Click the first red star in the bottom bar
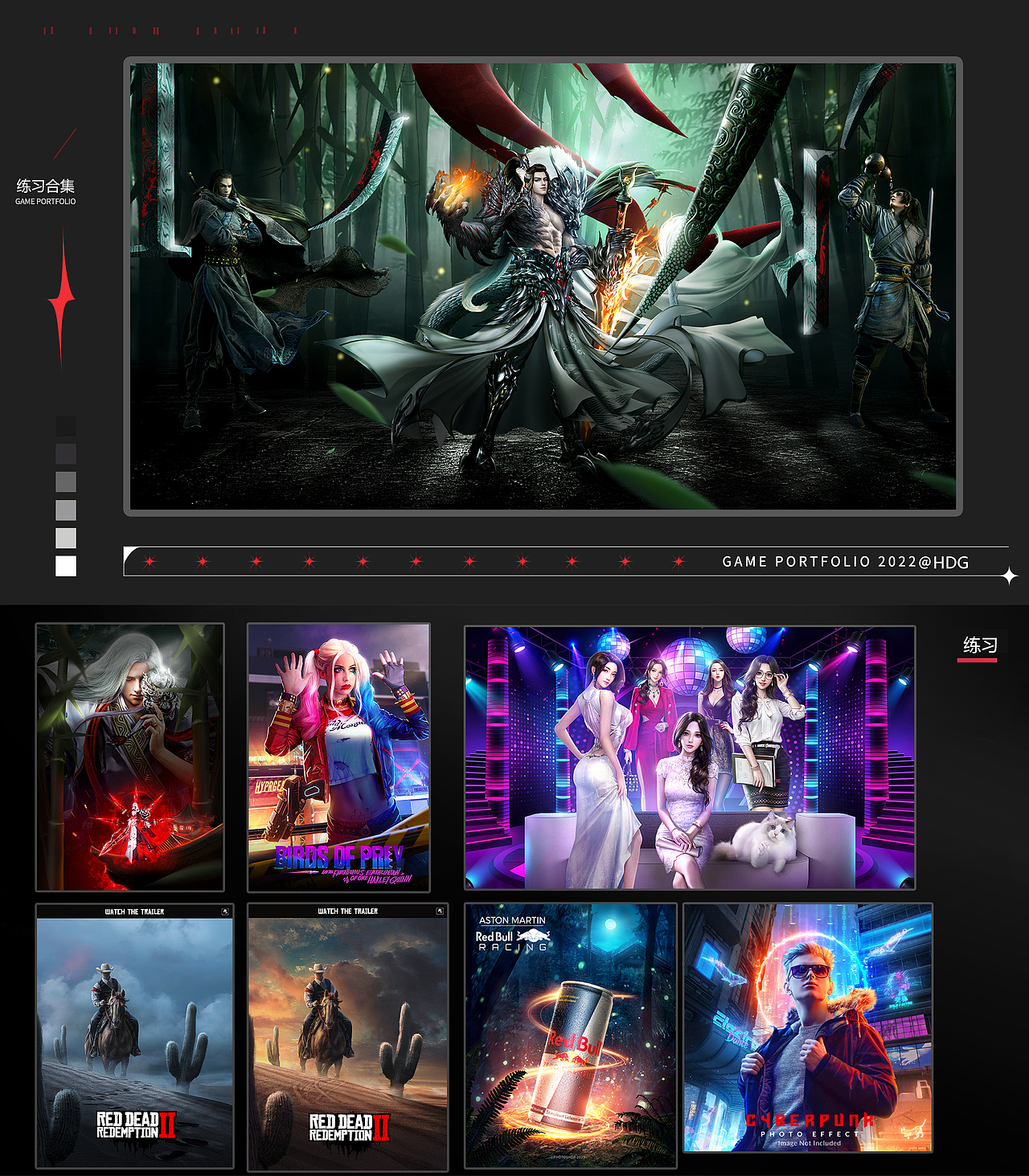The width and height of the screenshot is (1029, 1176). (149, 561)
